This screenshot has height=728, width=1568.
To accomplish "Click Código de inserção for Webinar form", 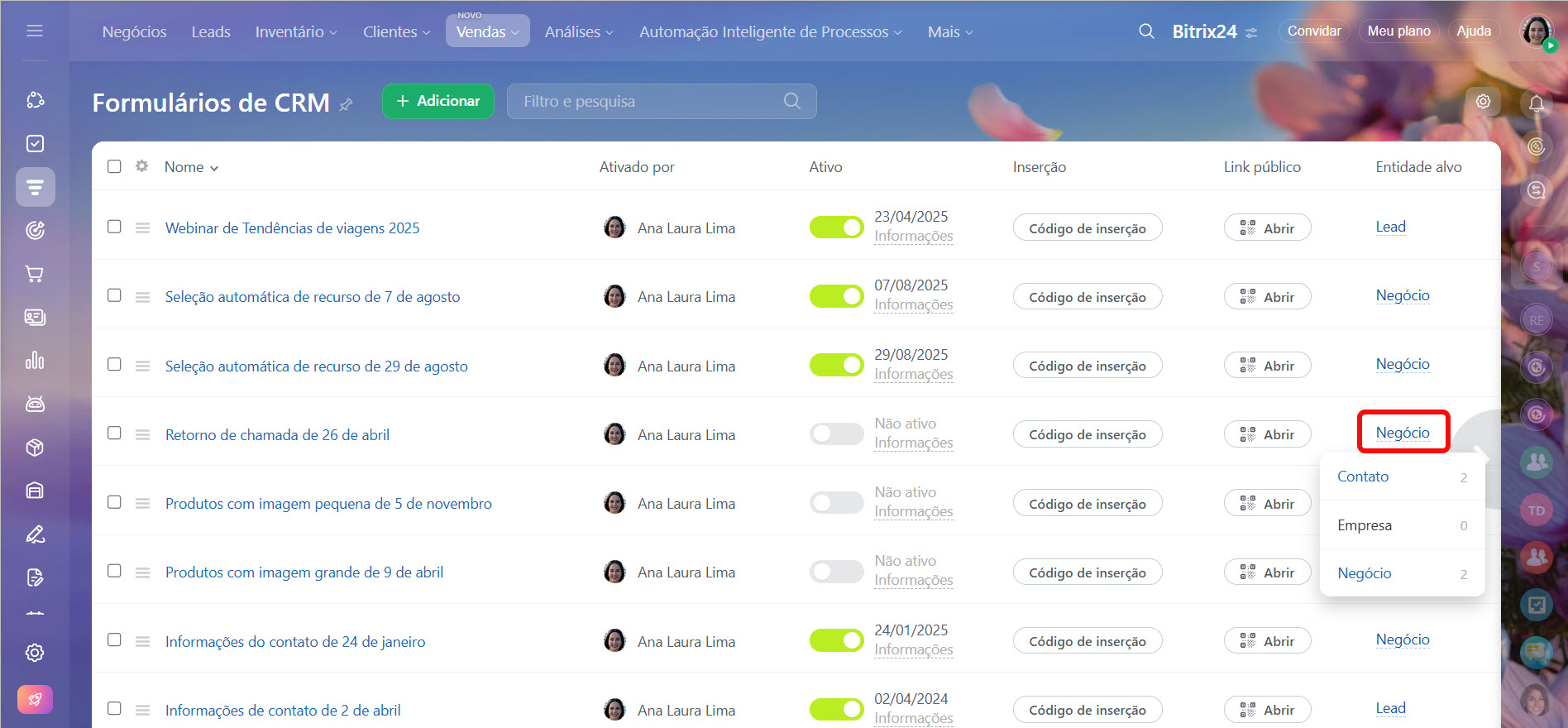I will point(1087,228).
